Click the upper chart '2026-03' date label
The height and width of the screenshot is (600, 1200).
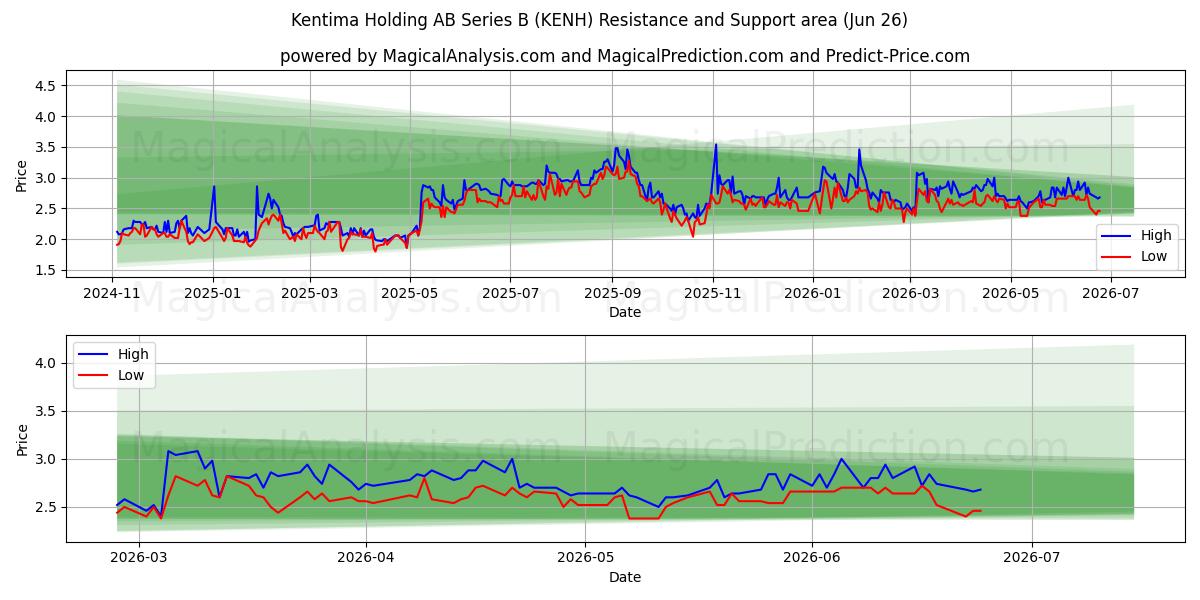pos(910,293)
